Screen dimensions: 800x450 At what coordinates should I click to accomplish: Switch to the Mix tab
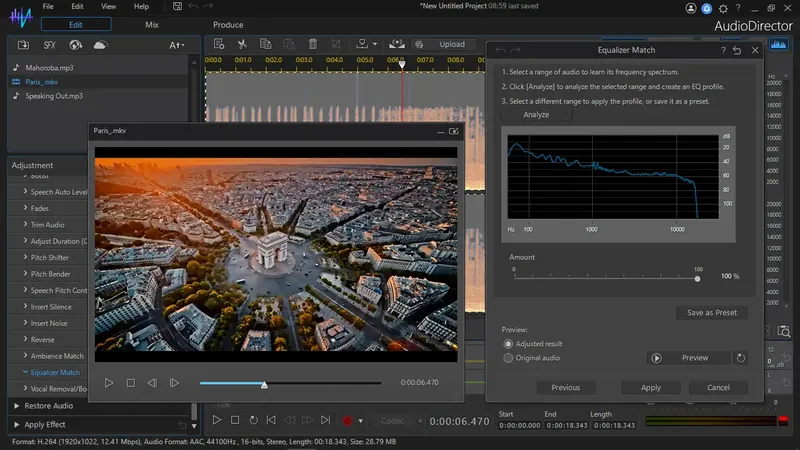(151, 24)
